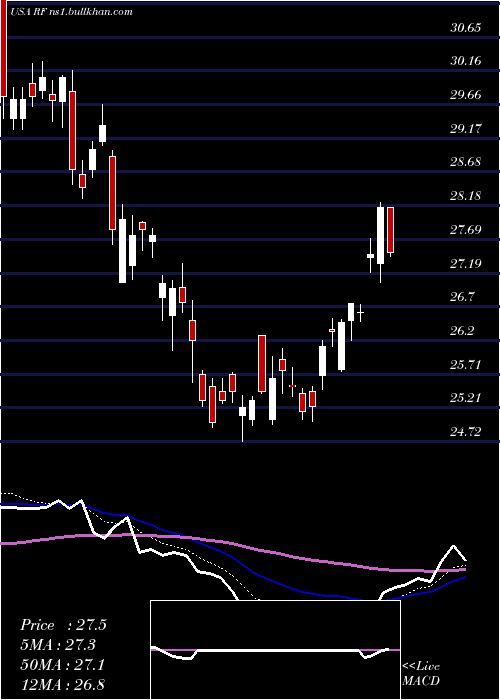Click the 5MA : 27.3 readout
The height and width of the screenshot is (700, 500).
[x=58, y=645]
